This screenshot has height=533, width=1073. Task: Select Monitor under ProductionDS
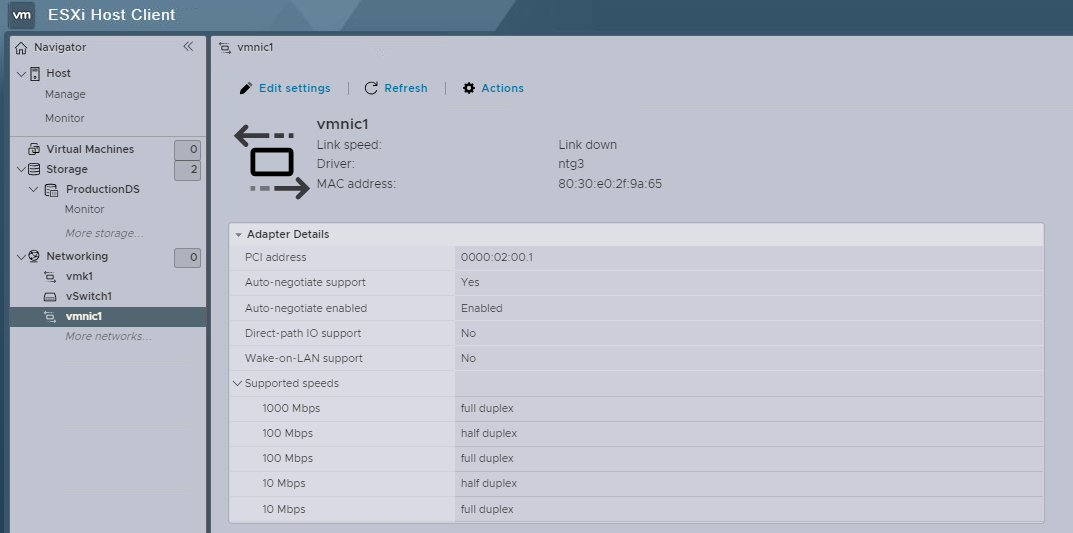pyautogui.click(x=84, y=209)
